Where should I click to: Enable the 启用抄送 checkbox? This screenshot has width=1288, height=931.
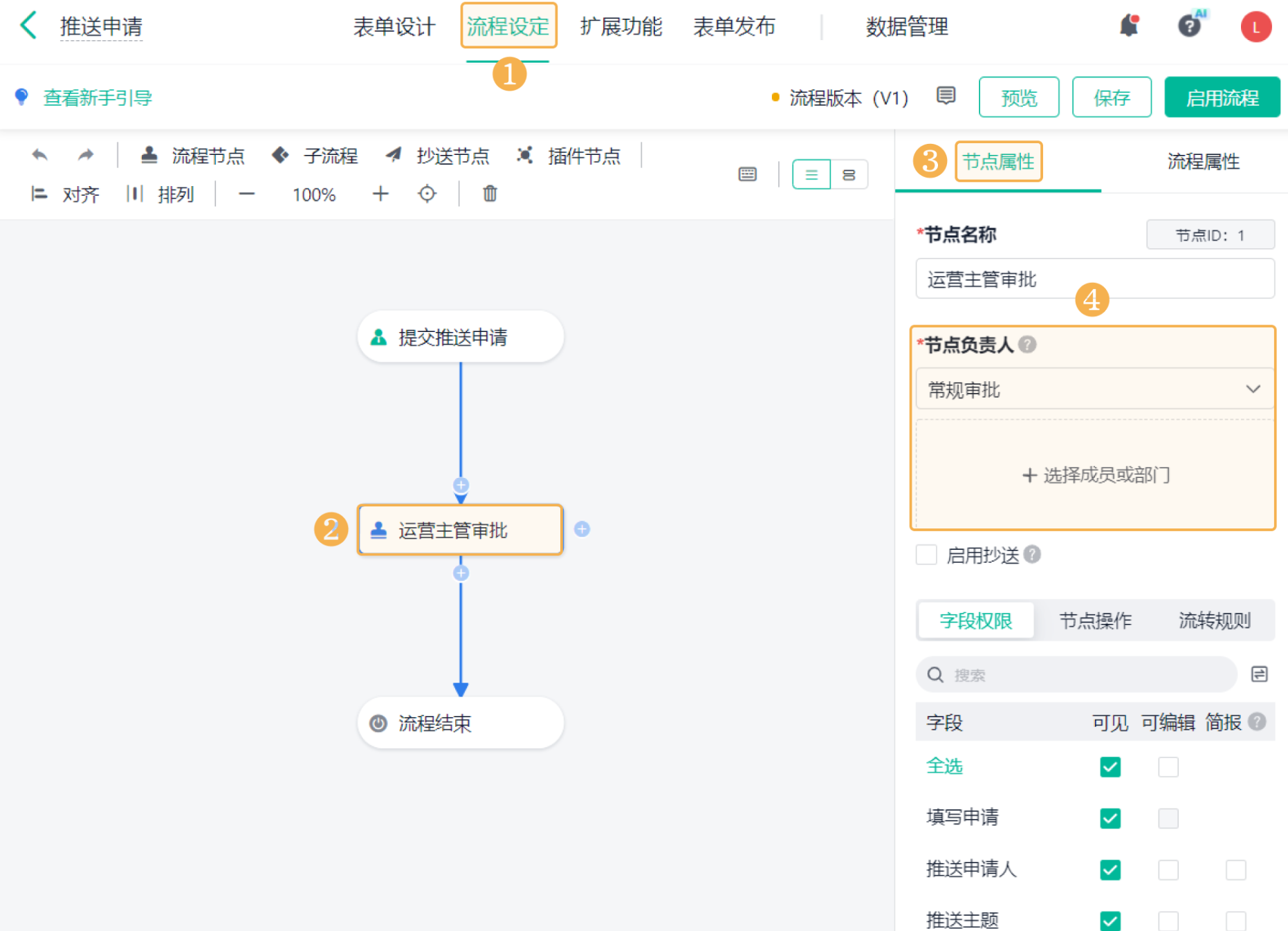click(x=926, y=555)
